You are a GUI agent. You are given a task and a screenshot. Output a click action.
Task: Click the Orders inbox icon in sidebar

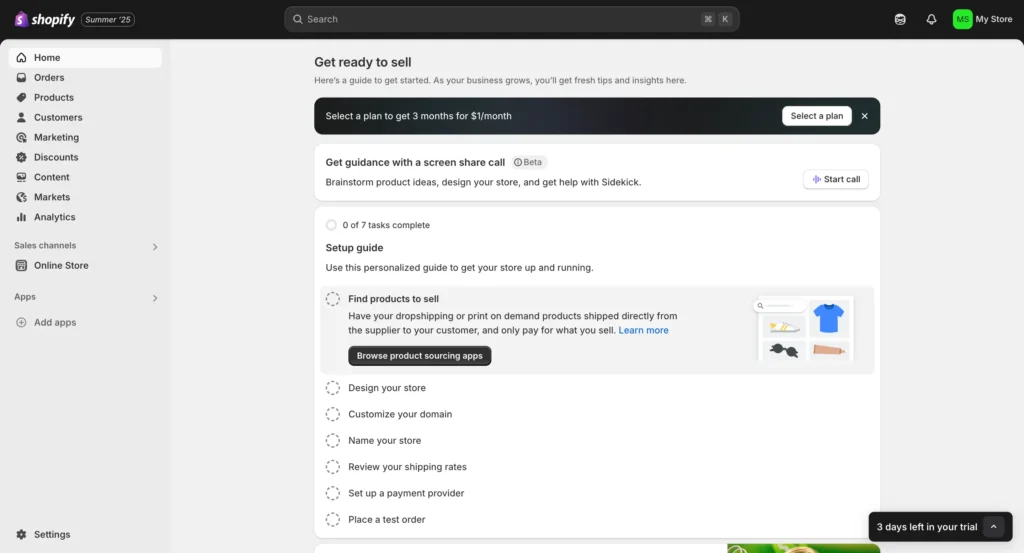click(x=22, y=78)
